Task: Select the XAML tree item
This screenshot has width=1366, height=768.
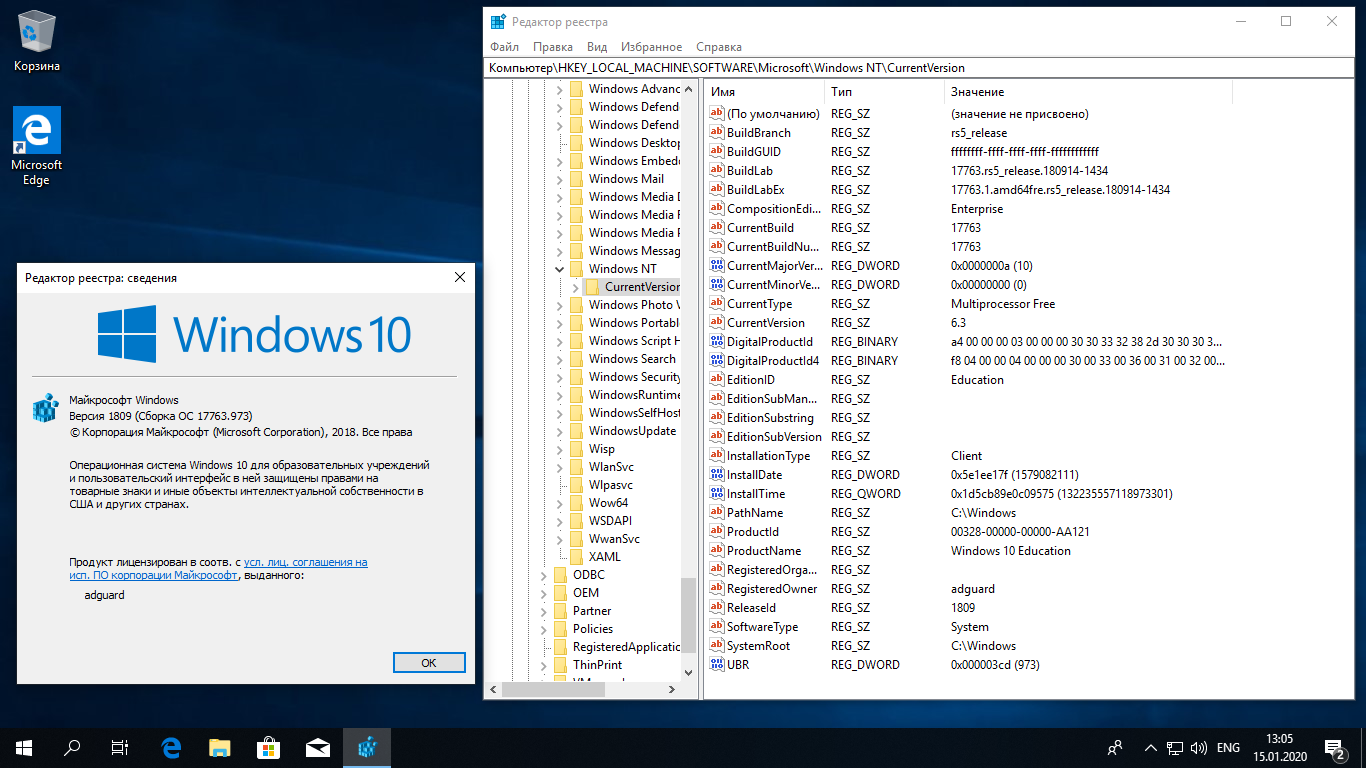Action: (x=604, y=557)
